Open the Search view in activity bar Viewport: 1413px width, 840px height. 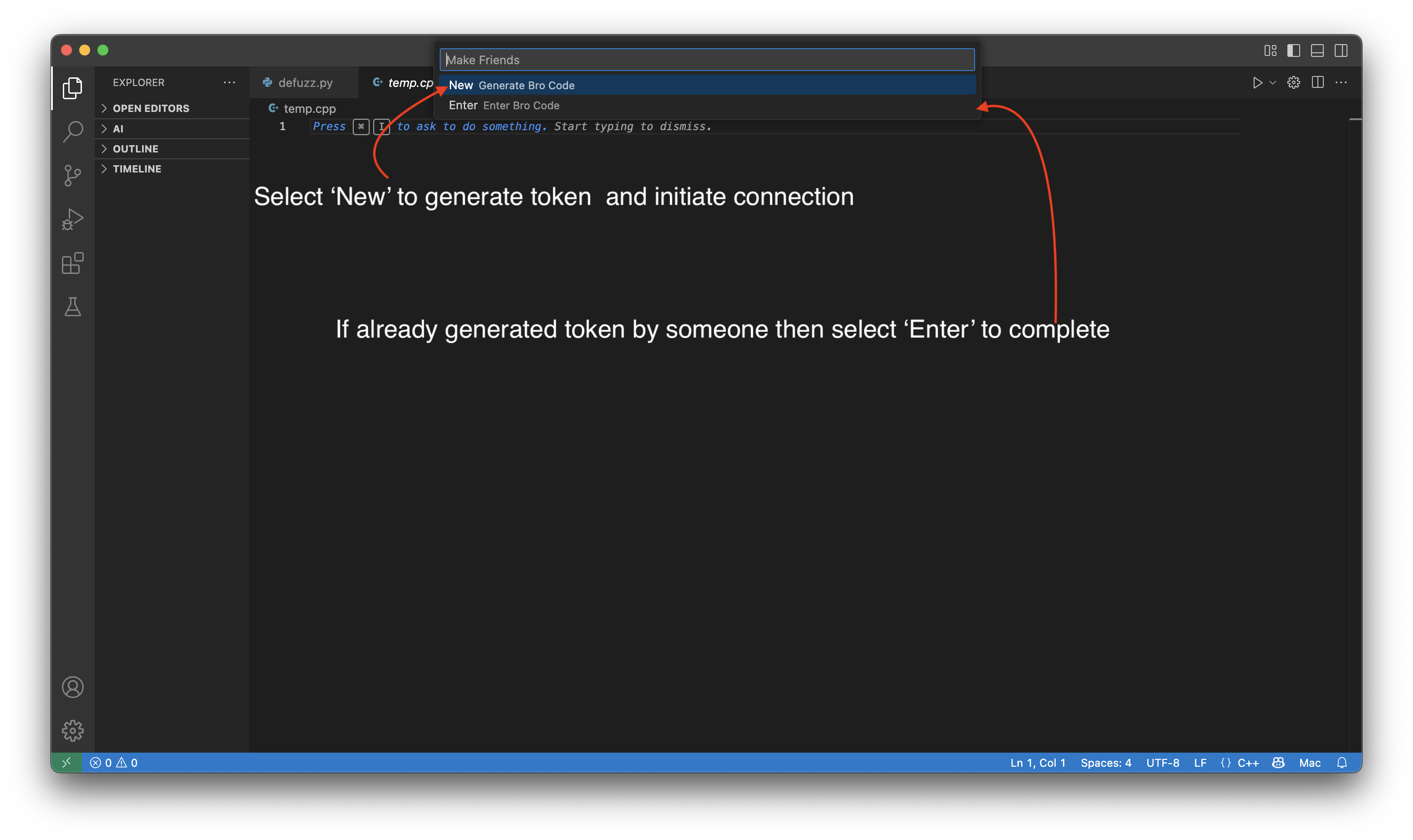tap(72, 132)
